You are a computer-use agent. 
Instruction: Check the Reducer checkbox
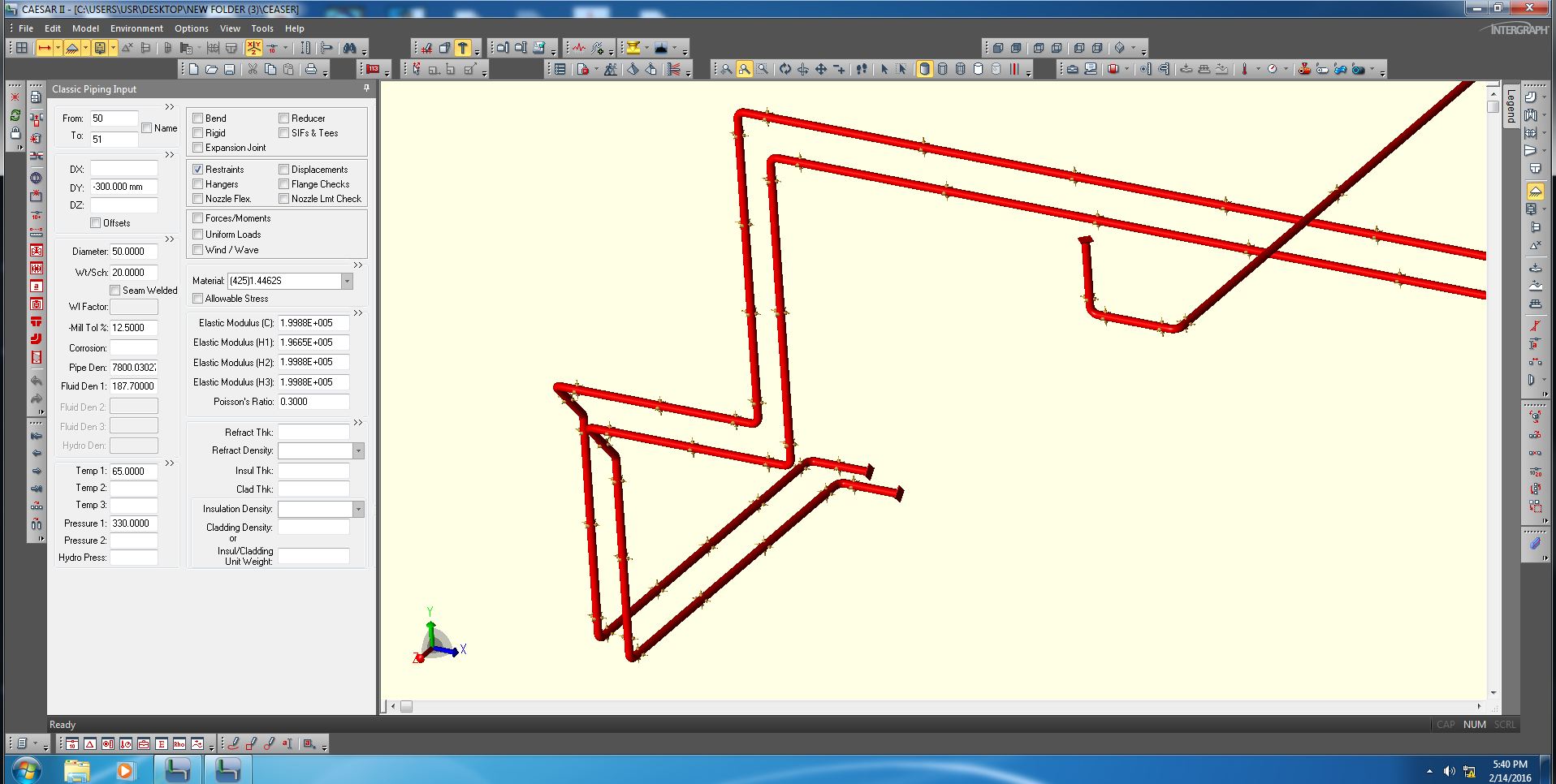pyautogui.click(x=283, y=118)
